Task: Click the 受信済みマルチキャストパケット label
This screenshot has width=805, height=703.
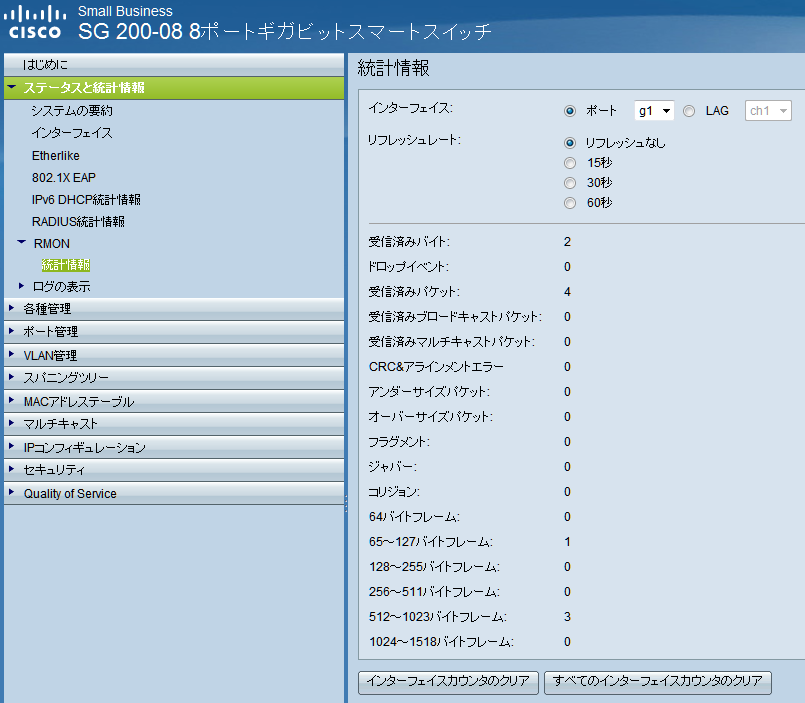Action: [452, 341]
